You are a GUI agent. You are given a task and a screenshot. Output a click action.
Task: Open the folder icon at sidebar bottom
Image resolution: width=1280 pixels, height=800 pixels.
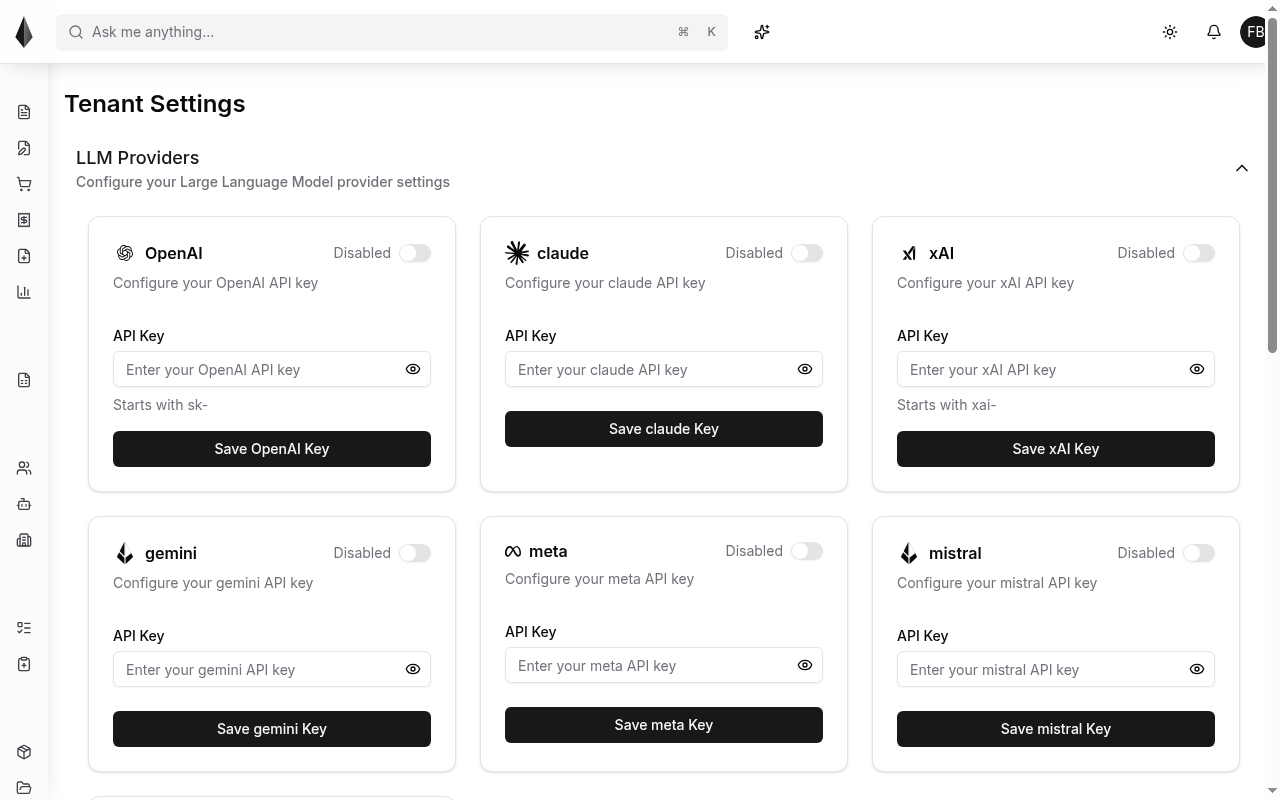click(x=24, y=788)
